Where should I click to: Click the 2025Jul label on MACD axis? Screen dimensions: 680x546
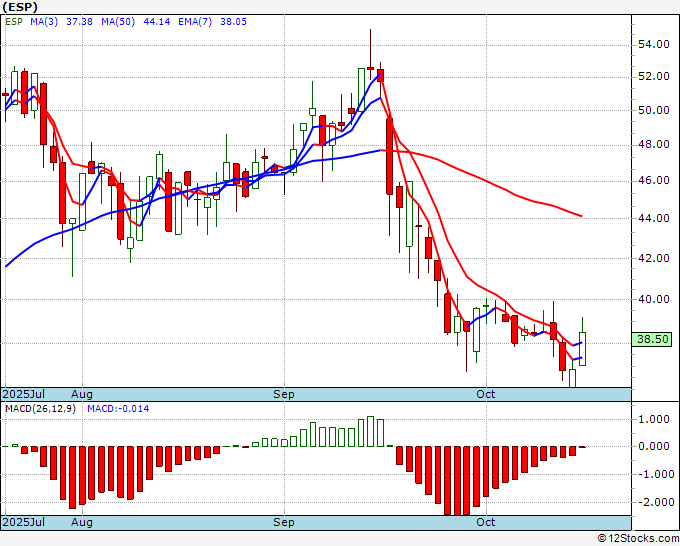coord(24,522)
